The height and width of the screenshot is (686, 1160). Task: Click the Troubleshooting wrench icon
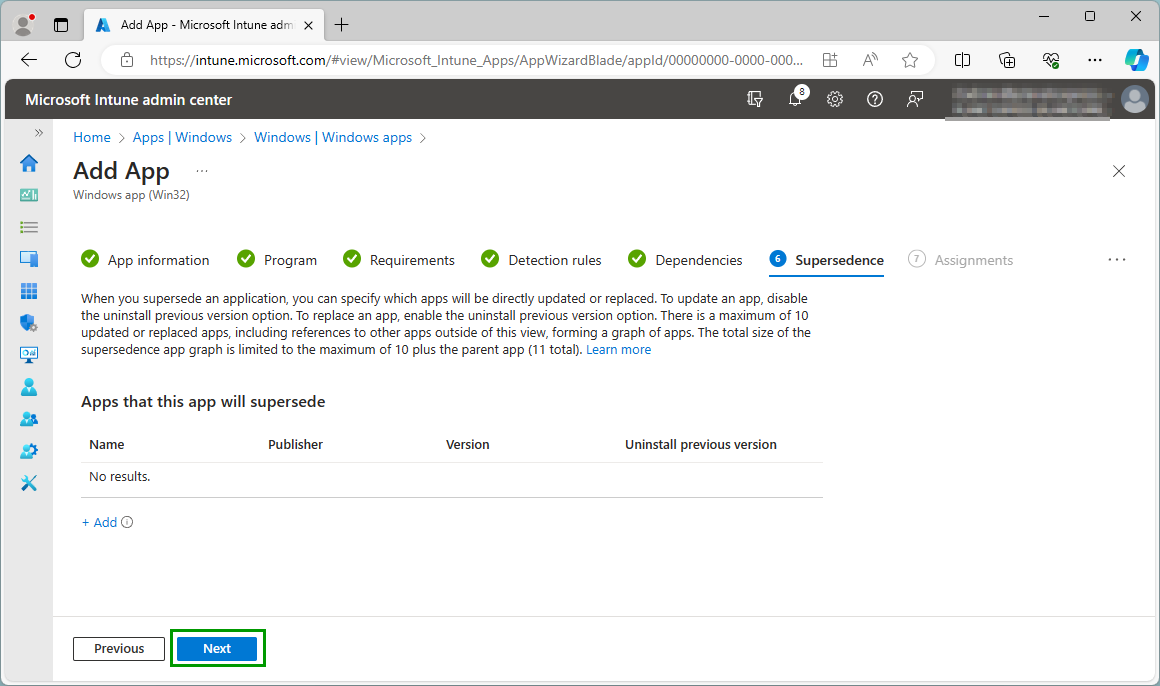tap(29, 483)
